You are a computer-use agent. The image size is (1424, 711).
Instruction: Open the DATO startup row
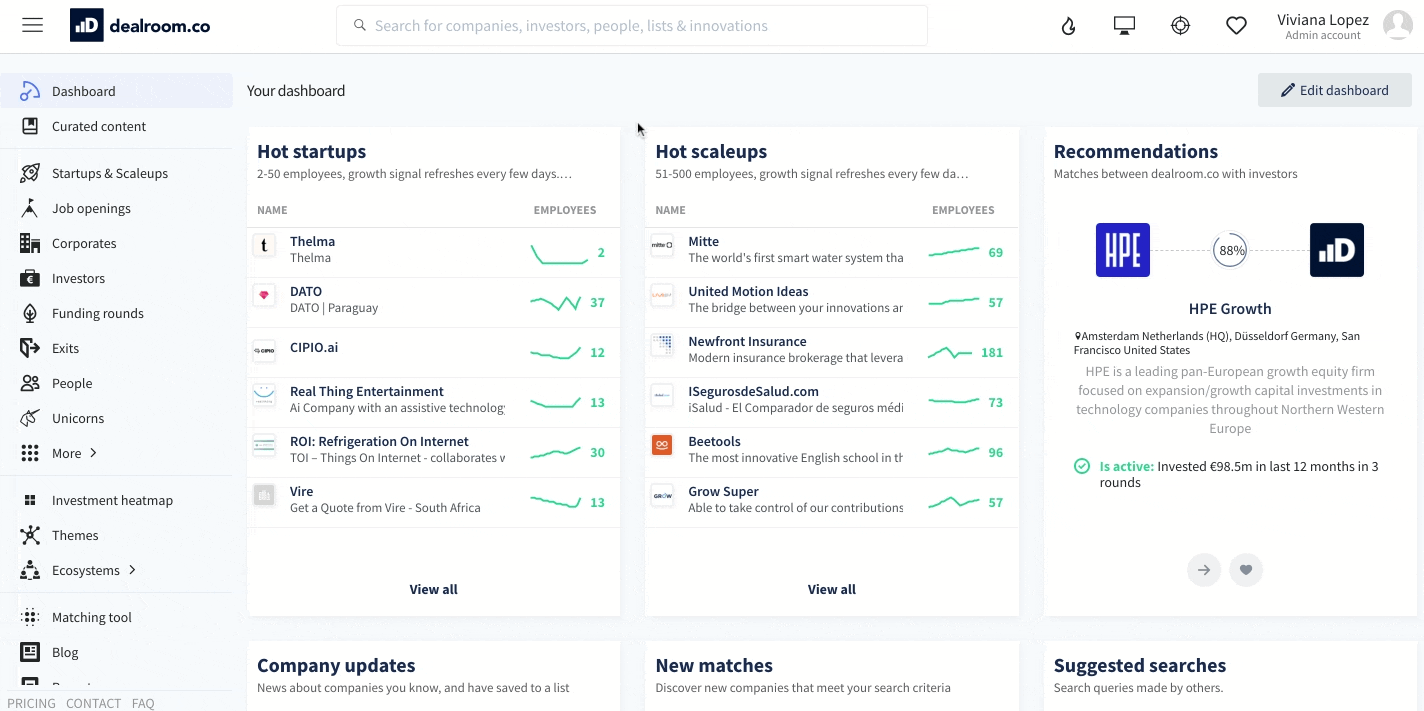point(433,302)
